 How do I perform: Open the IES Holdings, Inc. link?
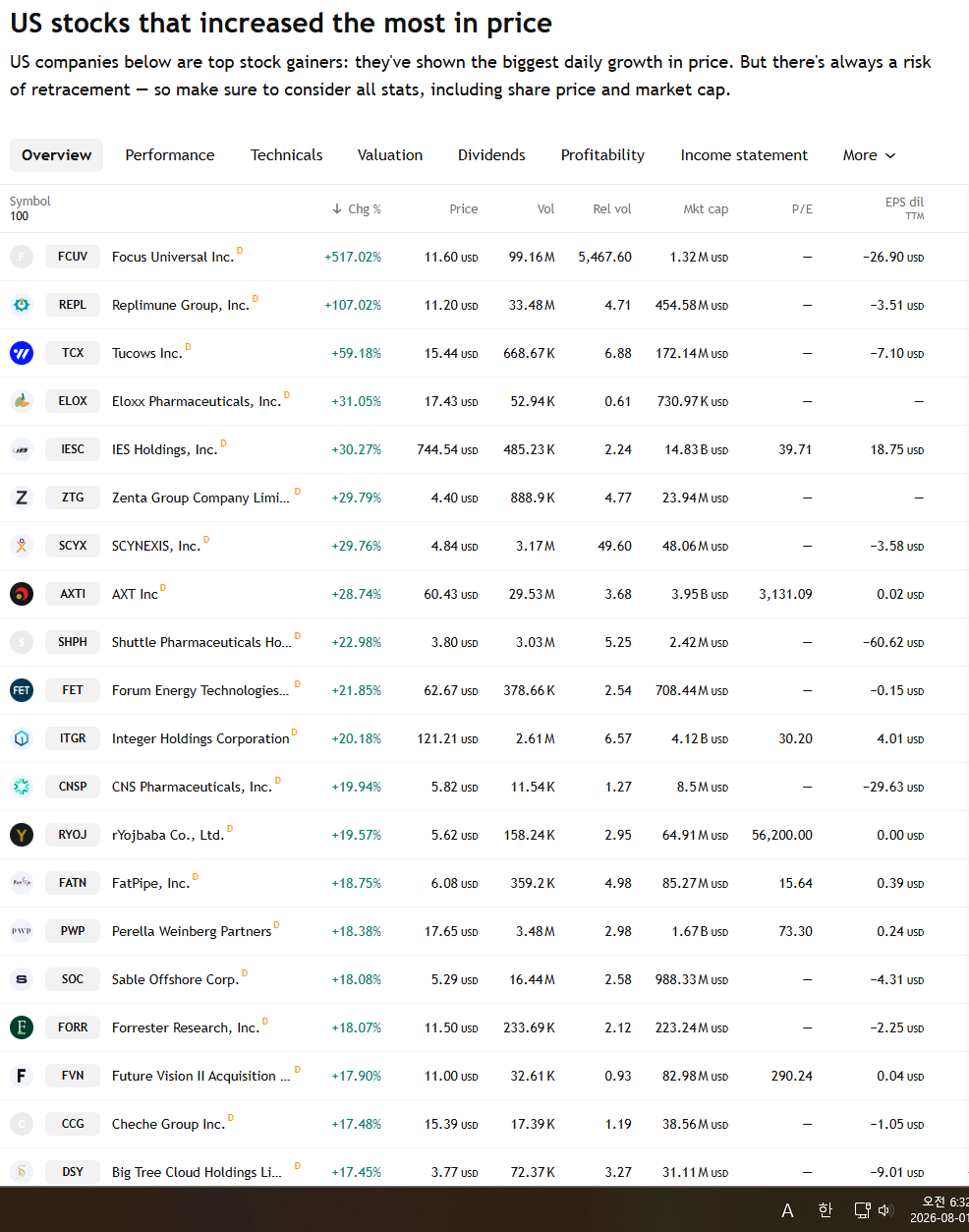(x=164, y=449)
